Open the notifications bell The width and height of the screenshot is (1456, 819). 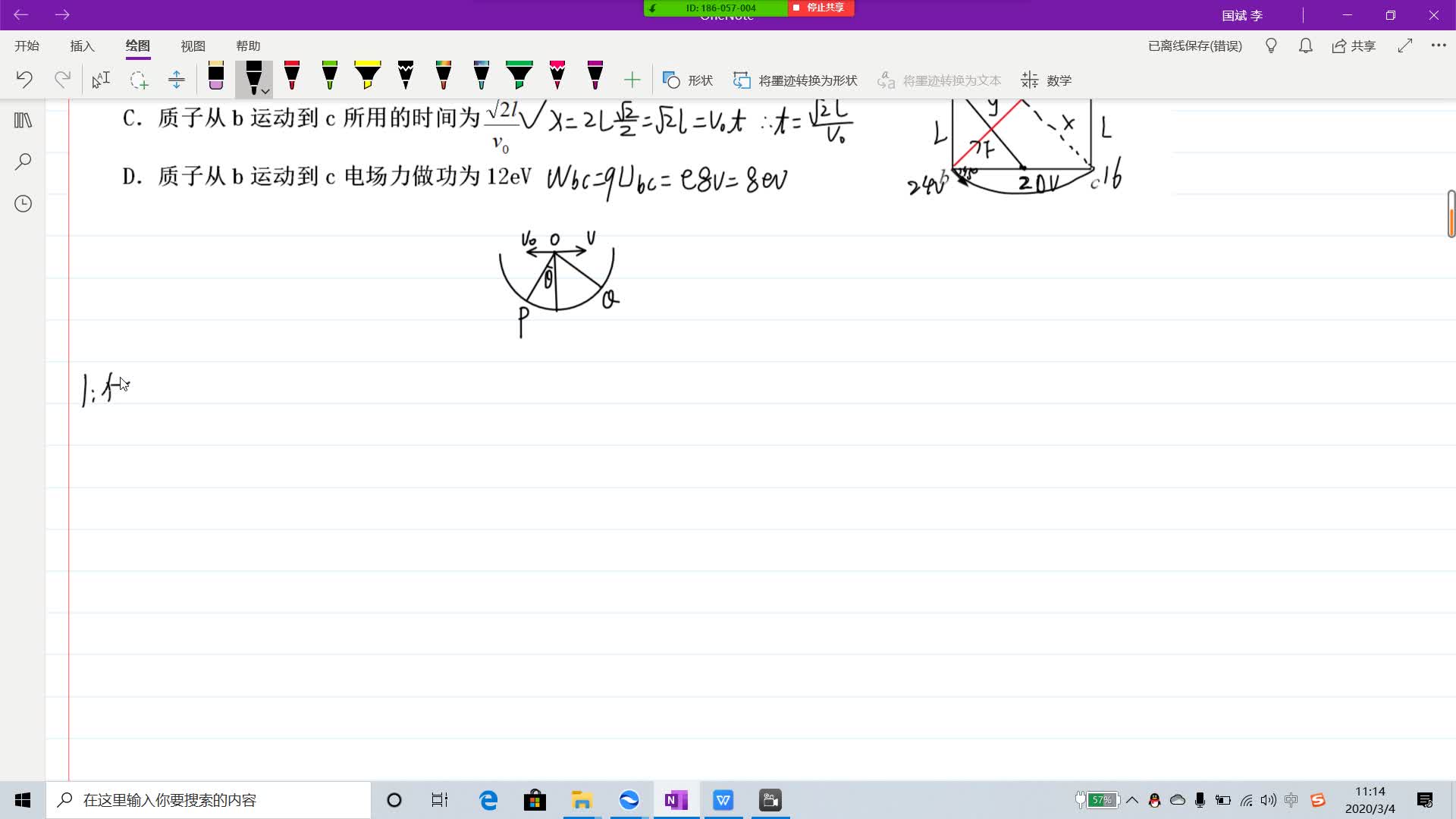pos(1305,45)
